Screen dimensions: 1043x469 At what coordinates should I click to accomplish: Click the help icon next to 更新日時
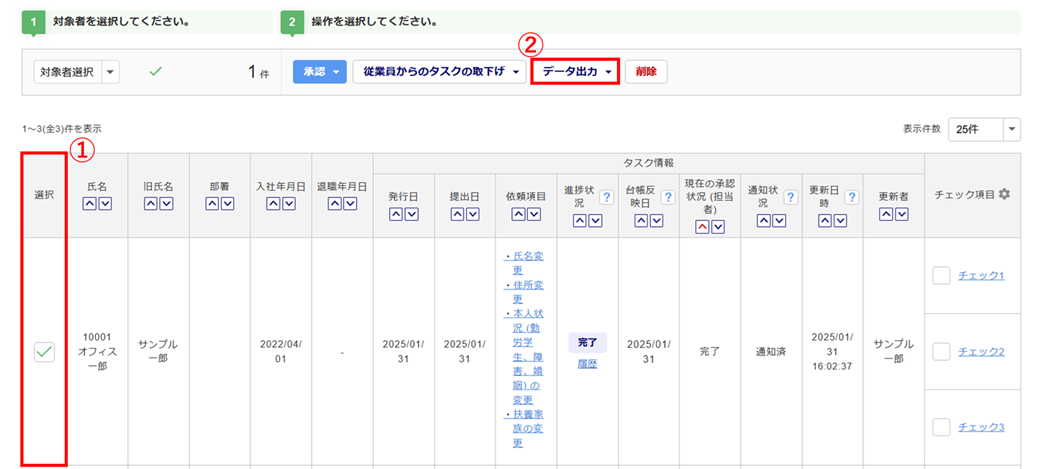click(851, 197)
